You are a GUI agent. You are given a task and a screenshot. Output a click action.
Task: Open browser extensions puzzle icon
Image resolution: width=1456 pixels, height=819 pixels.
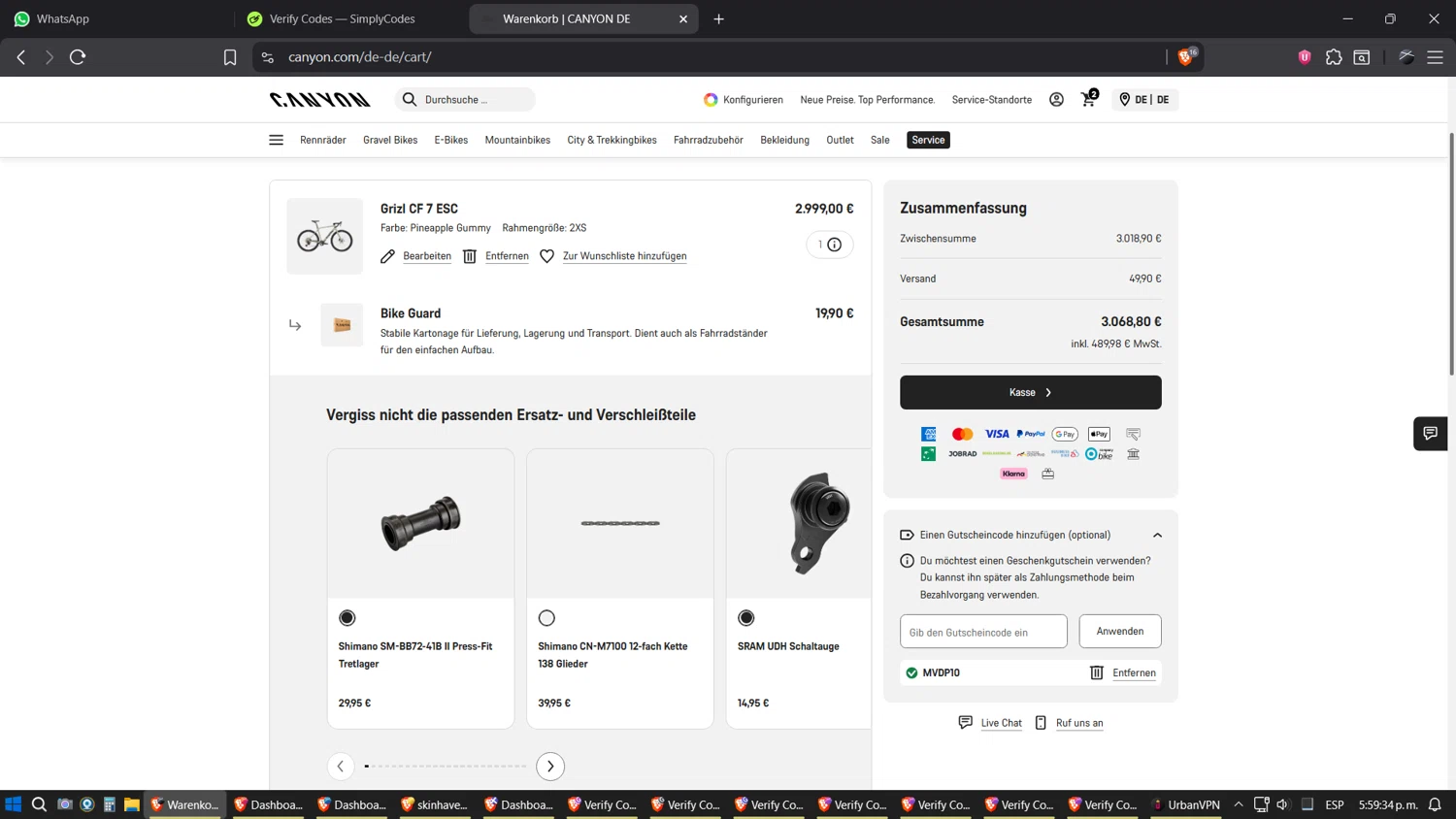tap(1334, 57)
